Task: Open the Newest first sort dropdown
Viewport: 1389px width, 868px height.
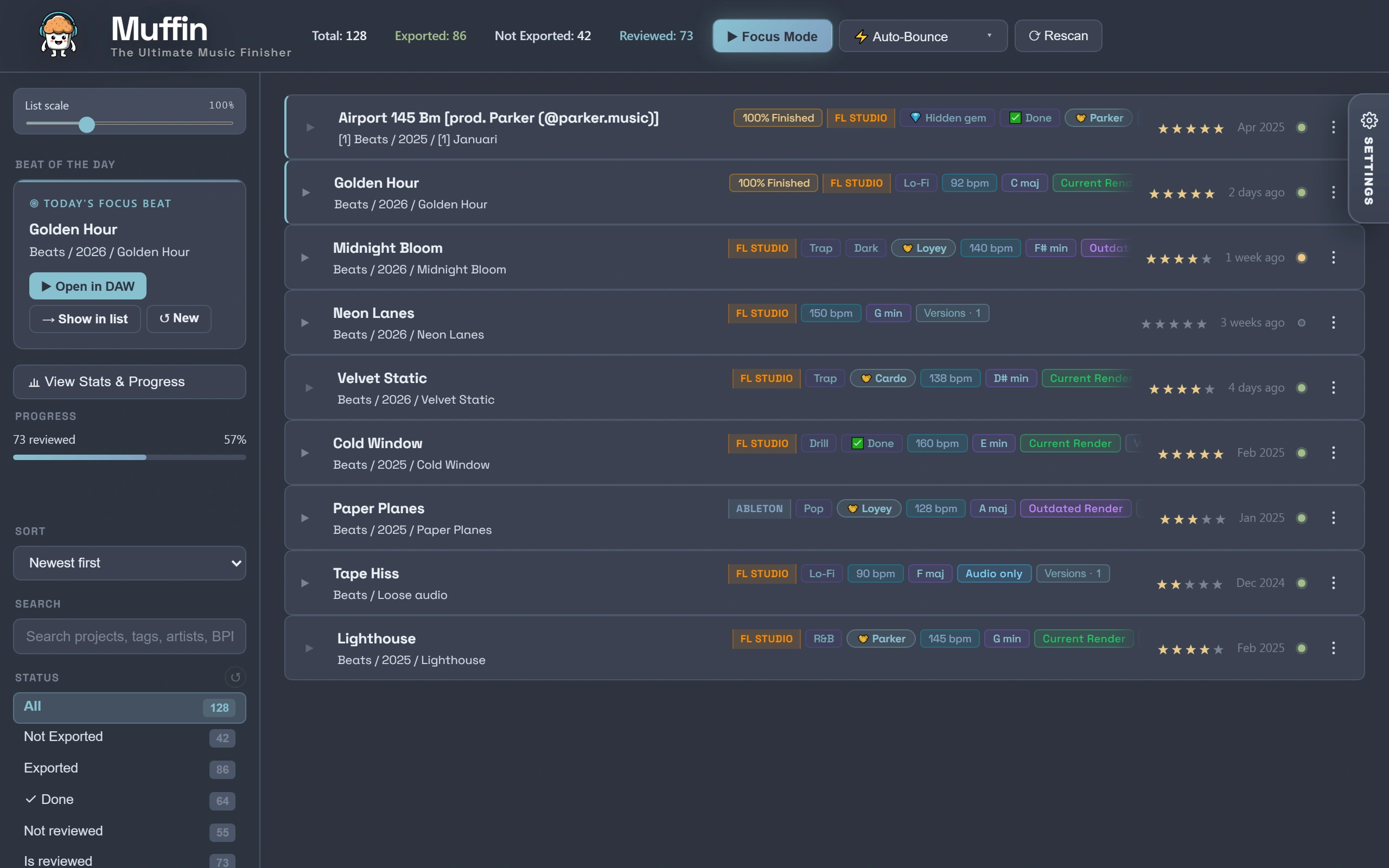Action: click(130, 563)
